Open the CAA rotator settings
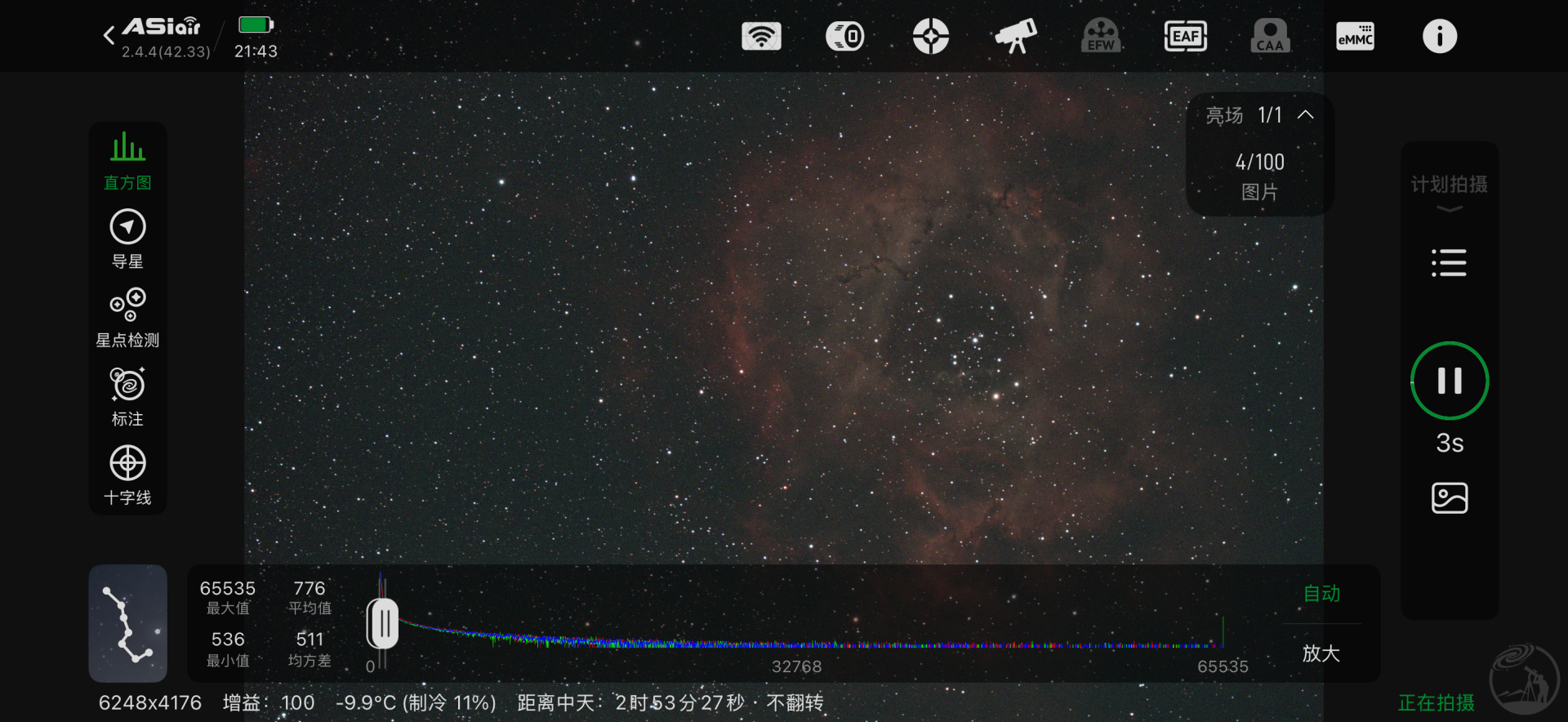Image resolution: width=1568 pixels, height=722 pixels. pyautogui.click(x=1270, y=37)
